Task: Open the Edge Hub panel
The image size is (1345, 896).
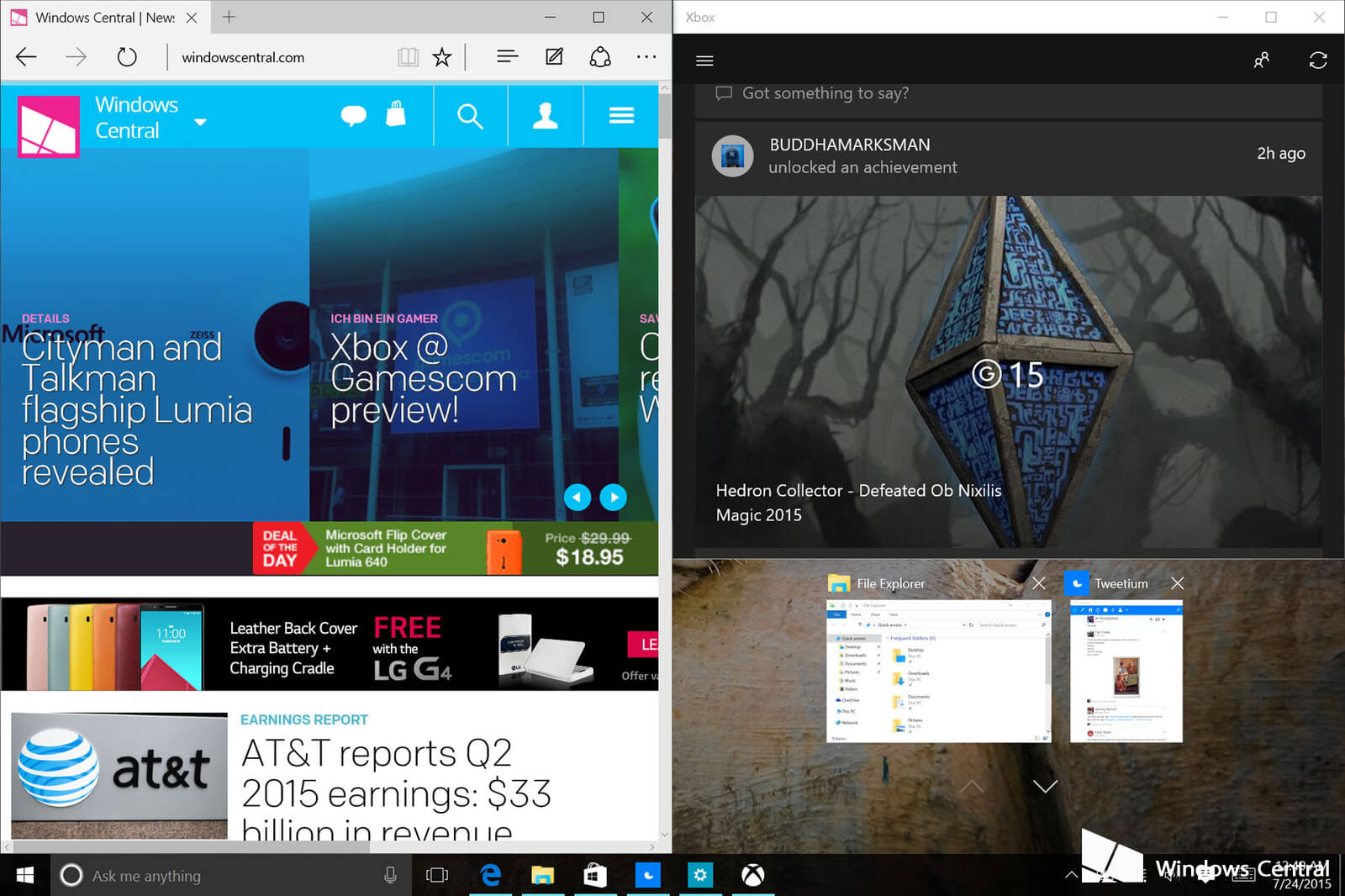Action: [507, 57]
